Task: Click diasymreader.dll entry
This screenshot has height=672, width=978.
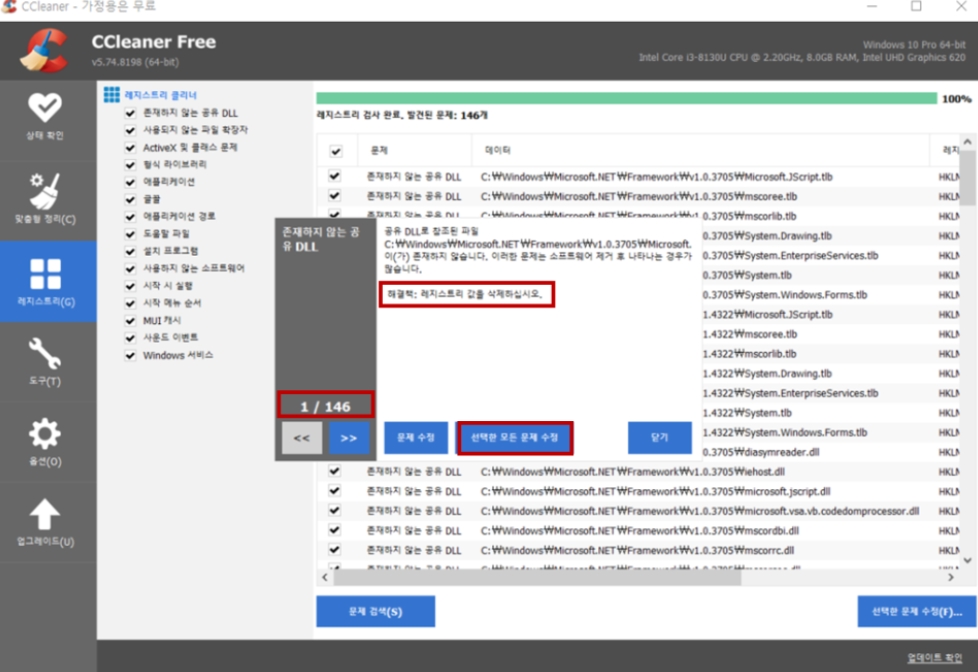Action: coord(760,452)
